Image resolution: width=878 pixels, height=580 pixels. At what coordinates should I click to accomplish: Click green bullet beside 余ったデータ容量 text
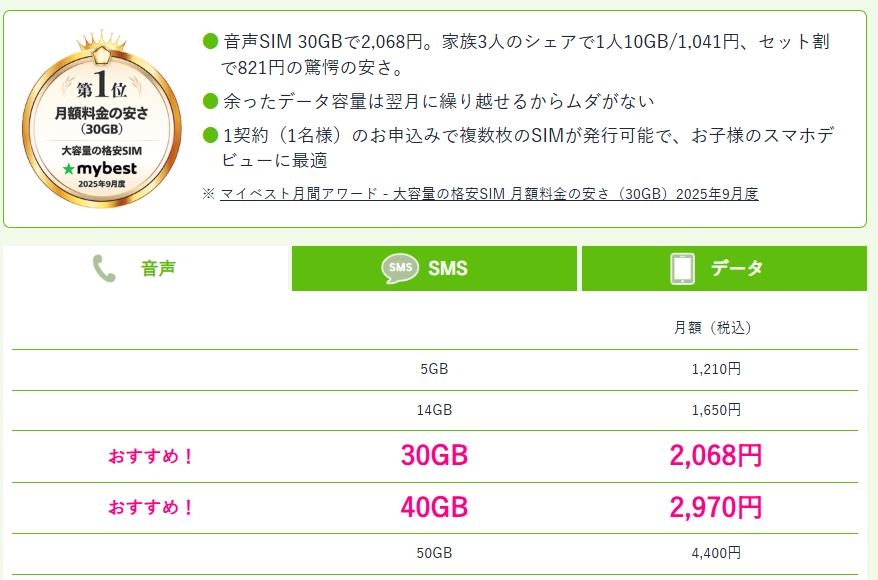coord(210,101)
